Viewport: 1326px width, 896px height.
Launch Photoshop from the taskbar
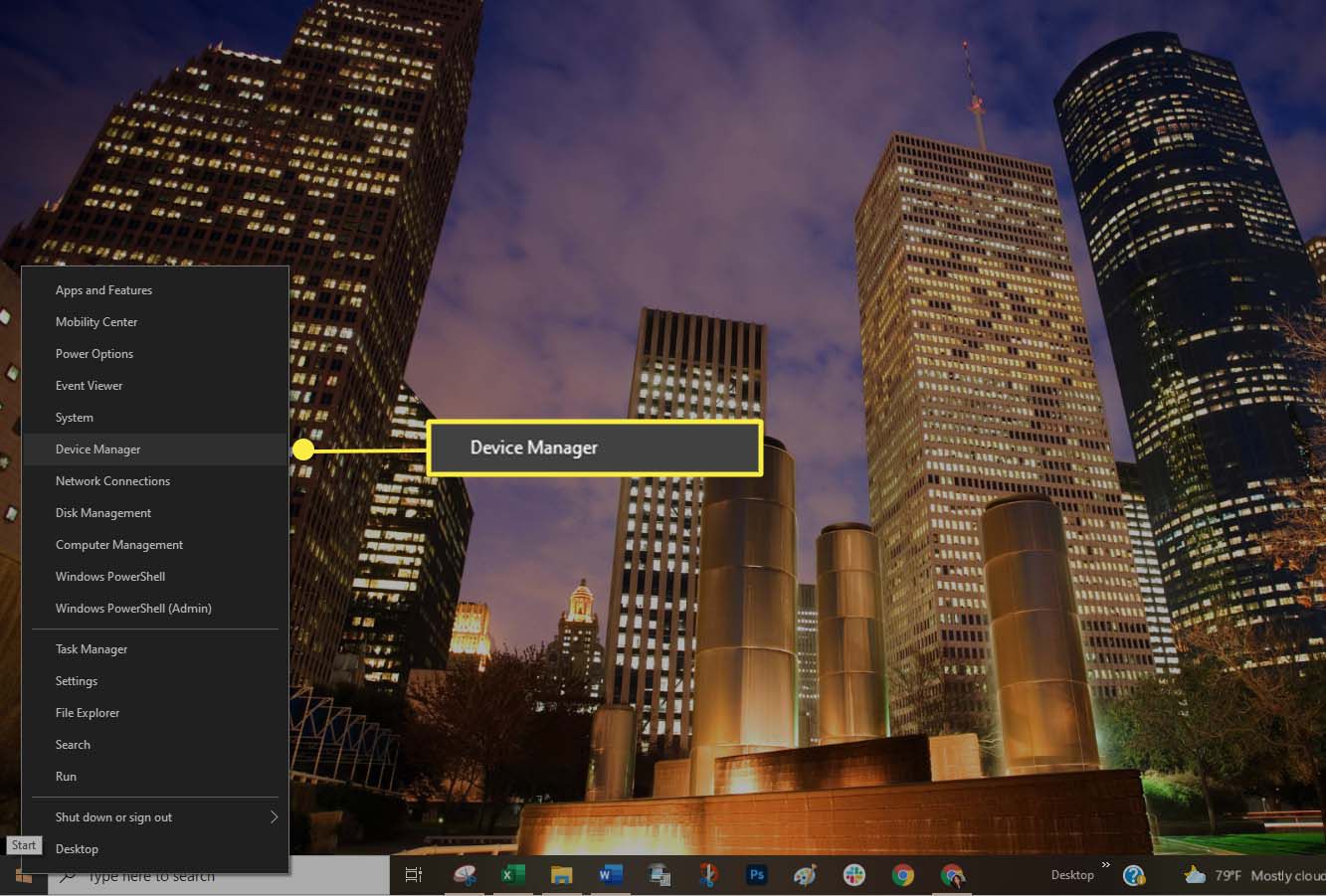[757, 875]
